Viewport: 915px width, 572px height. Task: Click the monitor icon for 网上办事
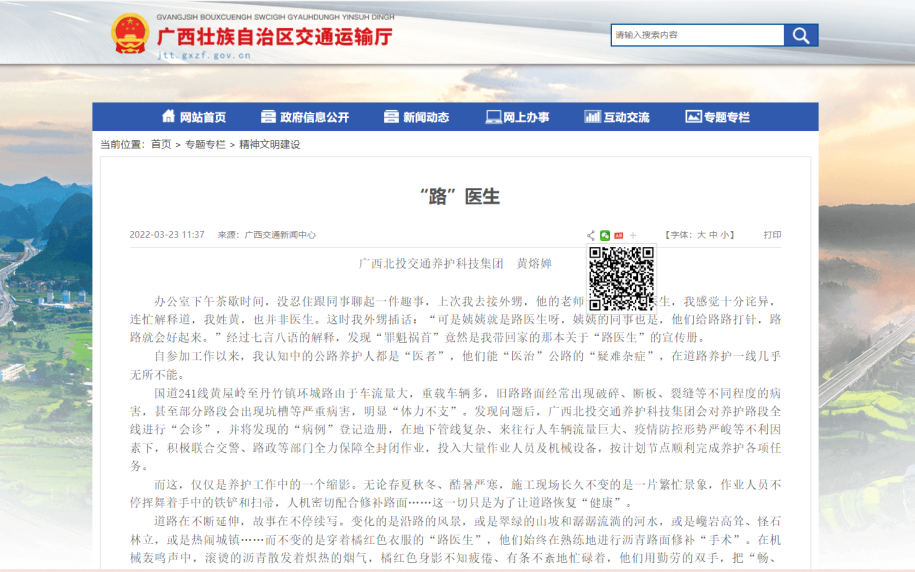tap(492, 117)
